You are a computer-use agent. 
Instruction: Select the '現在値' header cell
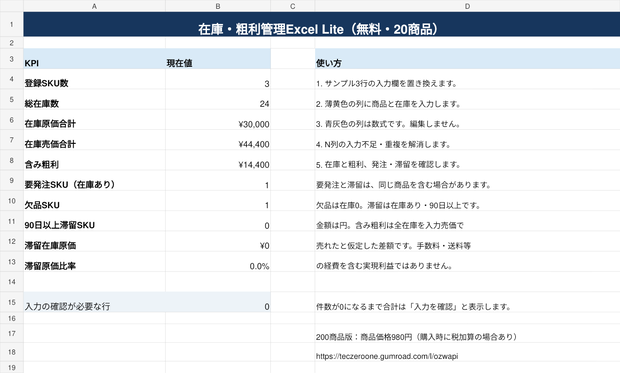click(218, 59)
